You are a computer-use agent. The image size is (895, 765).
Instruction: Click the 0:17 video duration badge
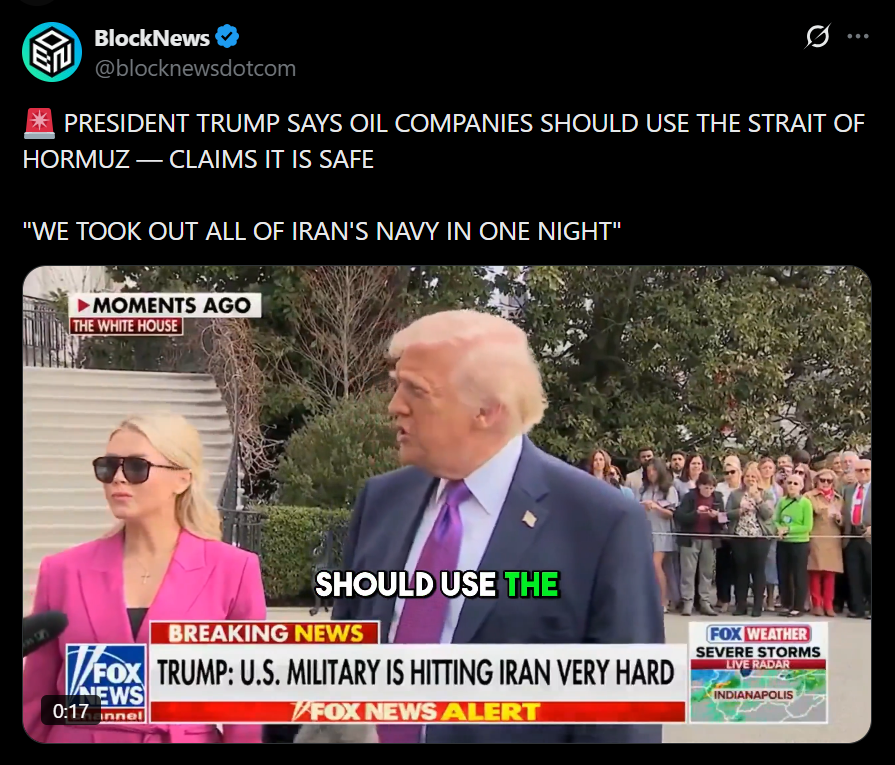[x=71, y=711]
